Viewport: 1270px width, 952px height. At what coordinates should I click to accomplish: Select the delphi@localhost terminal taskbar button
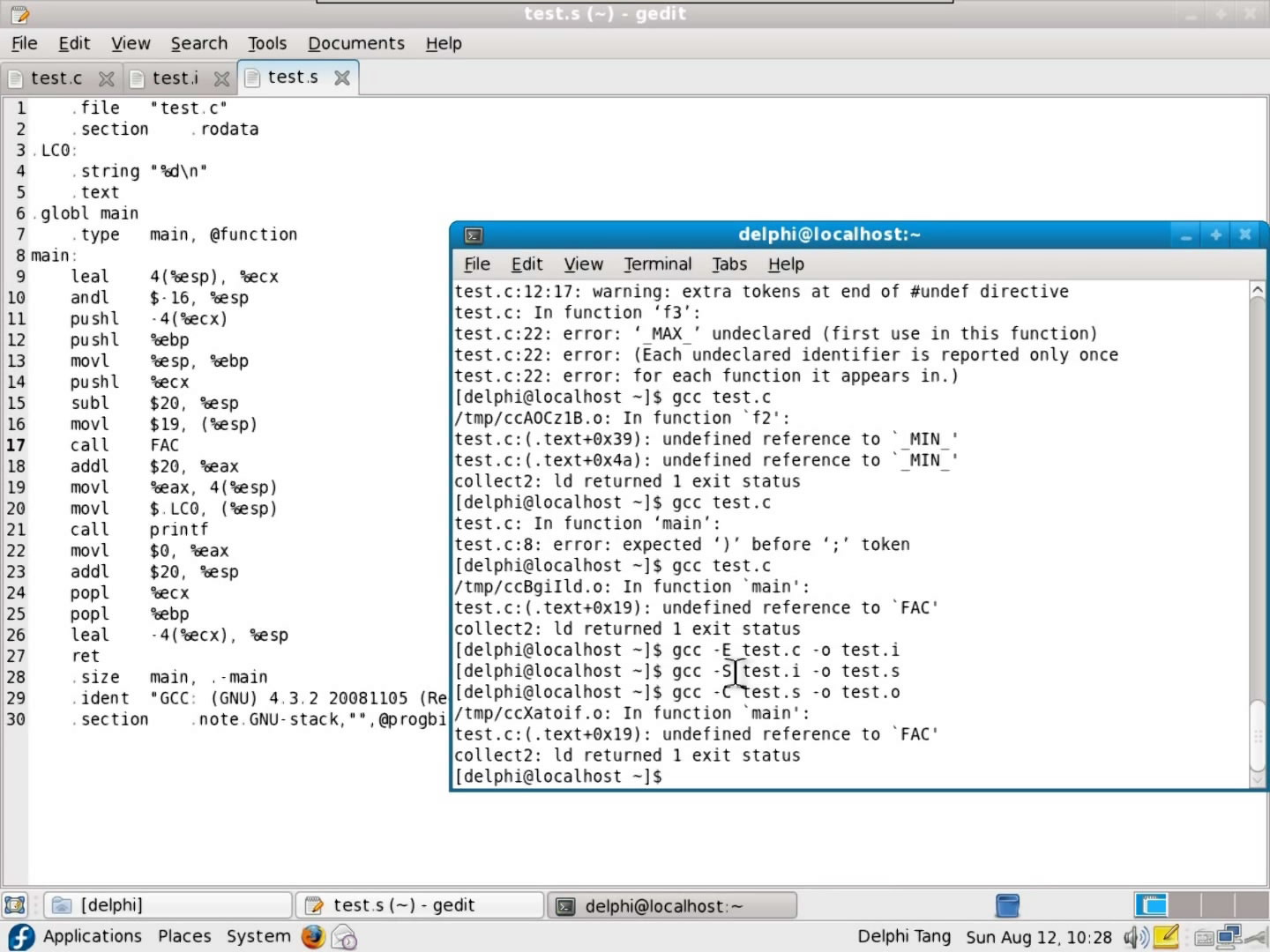click(x=671, y=905)
